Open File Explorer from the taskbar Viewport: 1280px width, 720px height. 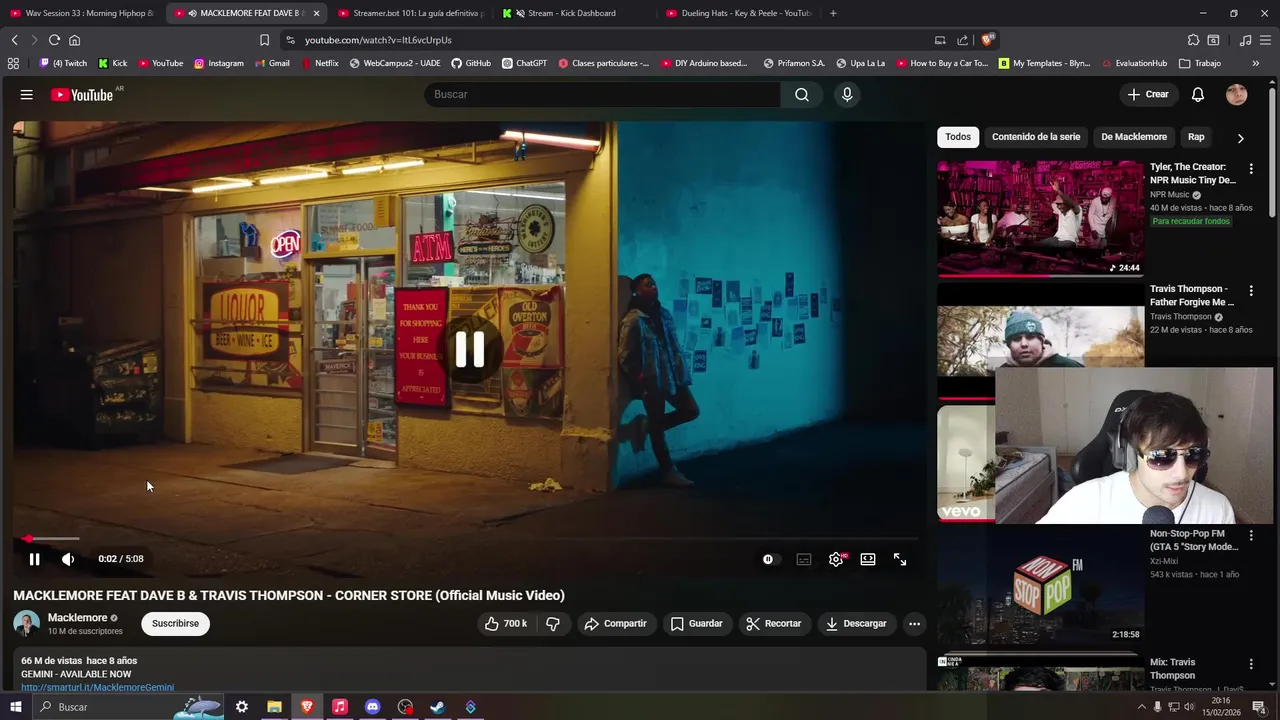coord(274,707)
